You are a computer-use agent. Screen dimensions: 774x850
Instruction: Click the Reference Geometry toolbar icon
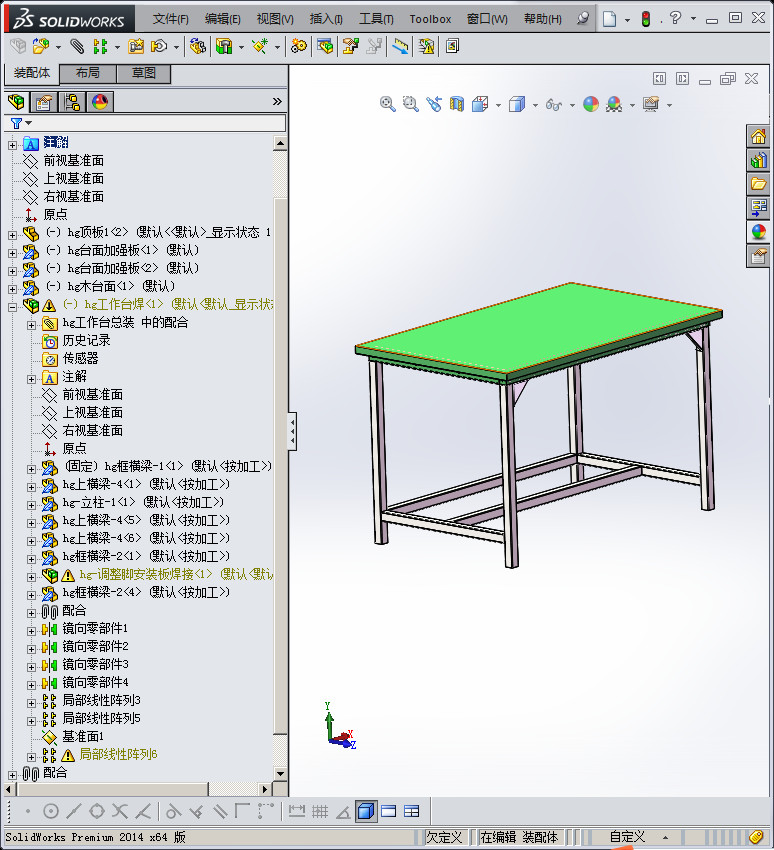(260, 47)
